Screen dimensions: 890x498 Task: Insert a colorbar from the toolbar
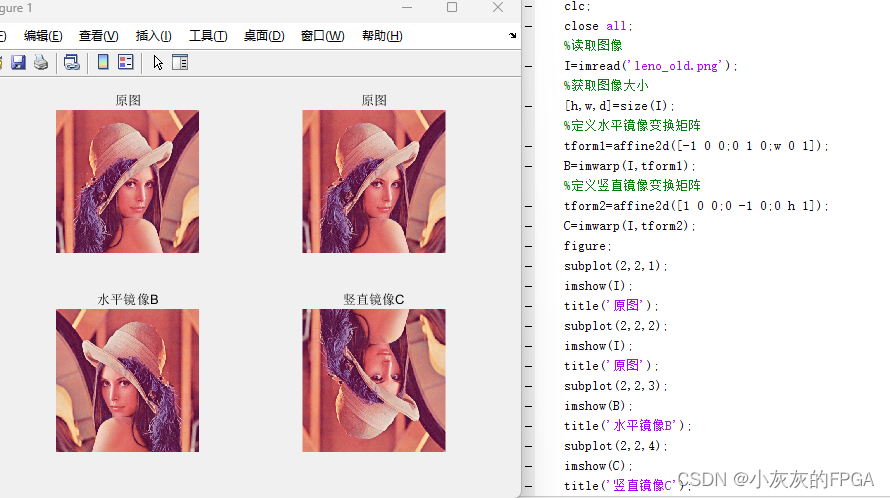click(103, 62)
